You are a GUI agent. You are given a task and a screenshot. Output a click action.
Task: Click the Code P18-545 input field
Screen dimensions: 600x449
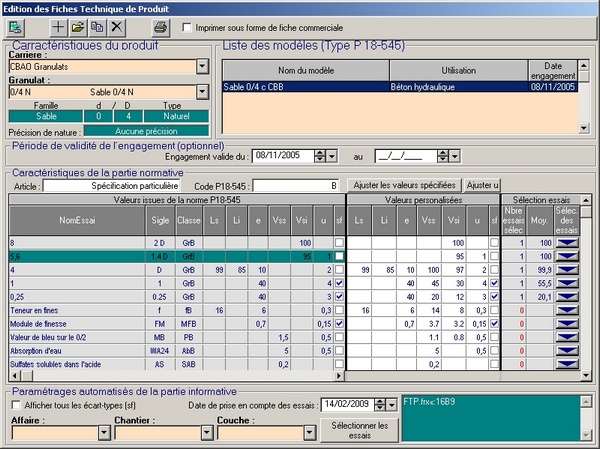(x=297, y=186)
